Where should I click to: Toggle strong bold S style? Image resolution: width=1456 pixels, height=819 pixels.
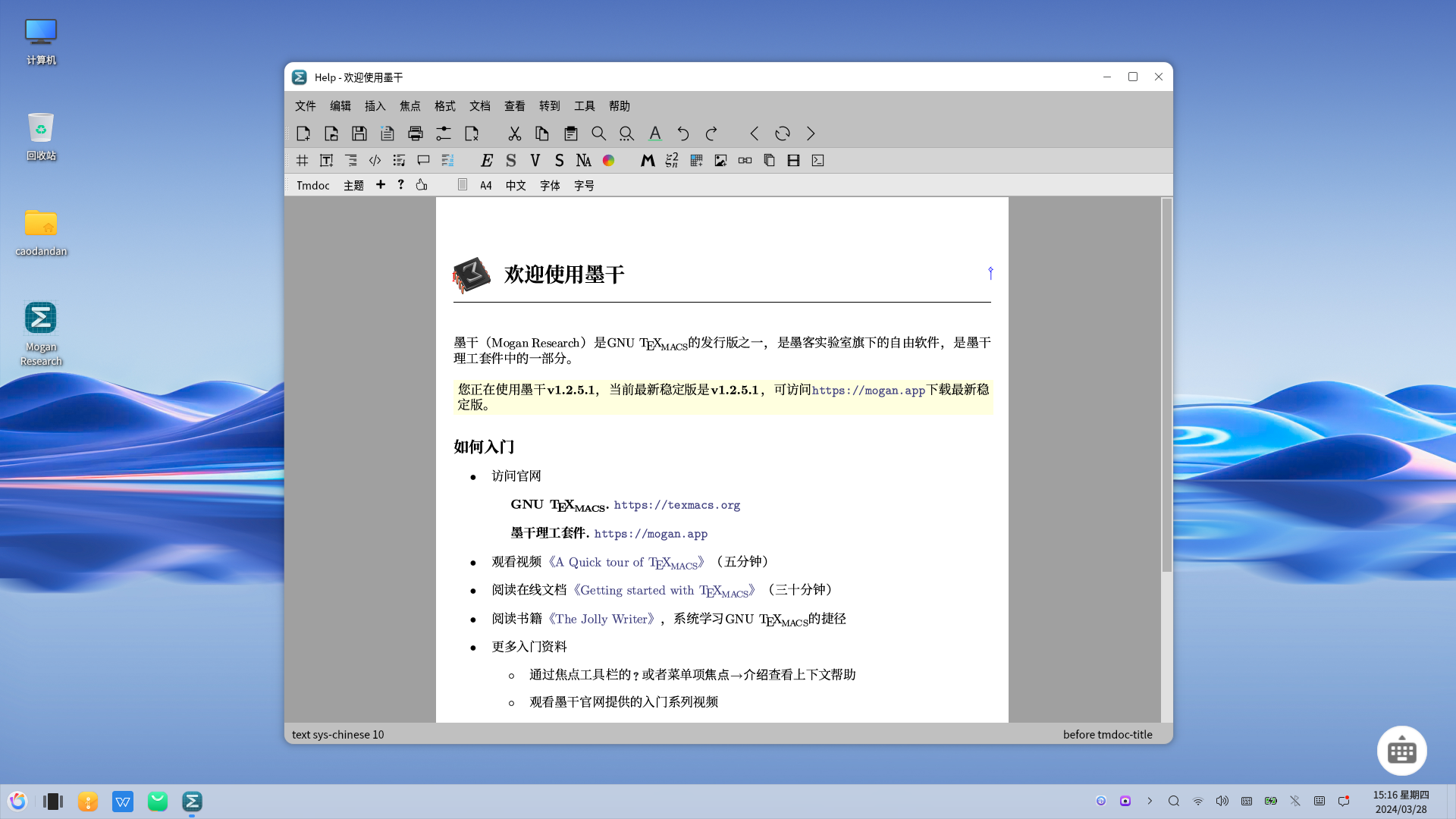click(511, 160)
